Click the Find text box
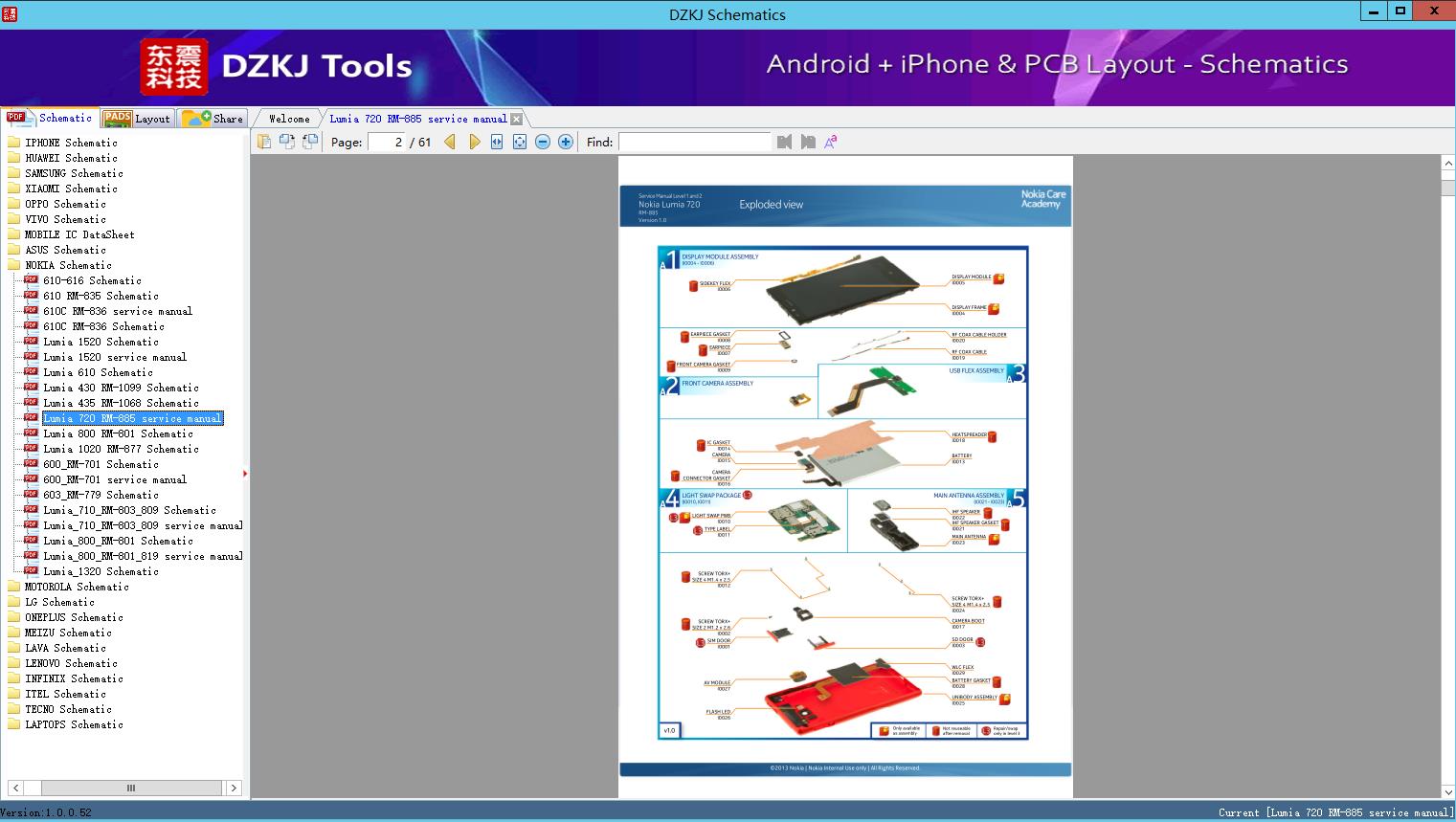Viewport: 1456px width, 822px height. click(694, 142)
